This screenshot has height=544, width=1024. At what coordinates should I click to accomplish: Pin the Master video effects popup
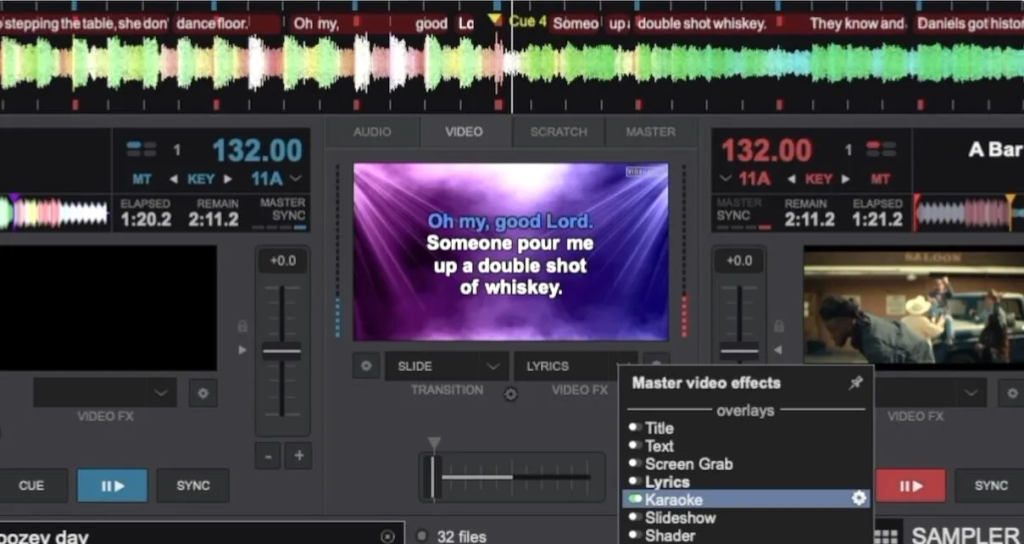[x=855, y=383]
